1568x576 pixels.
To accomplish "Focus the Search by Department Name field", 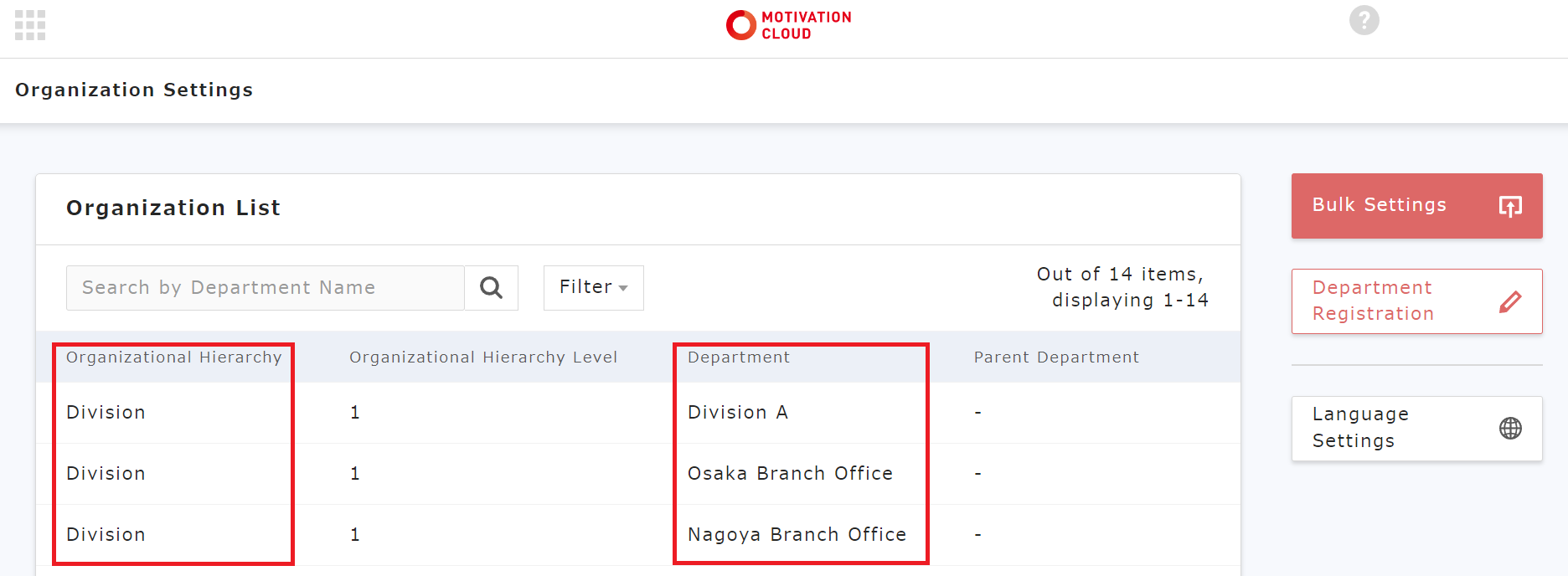I will click(x=266, y=288).
